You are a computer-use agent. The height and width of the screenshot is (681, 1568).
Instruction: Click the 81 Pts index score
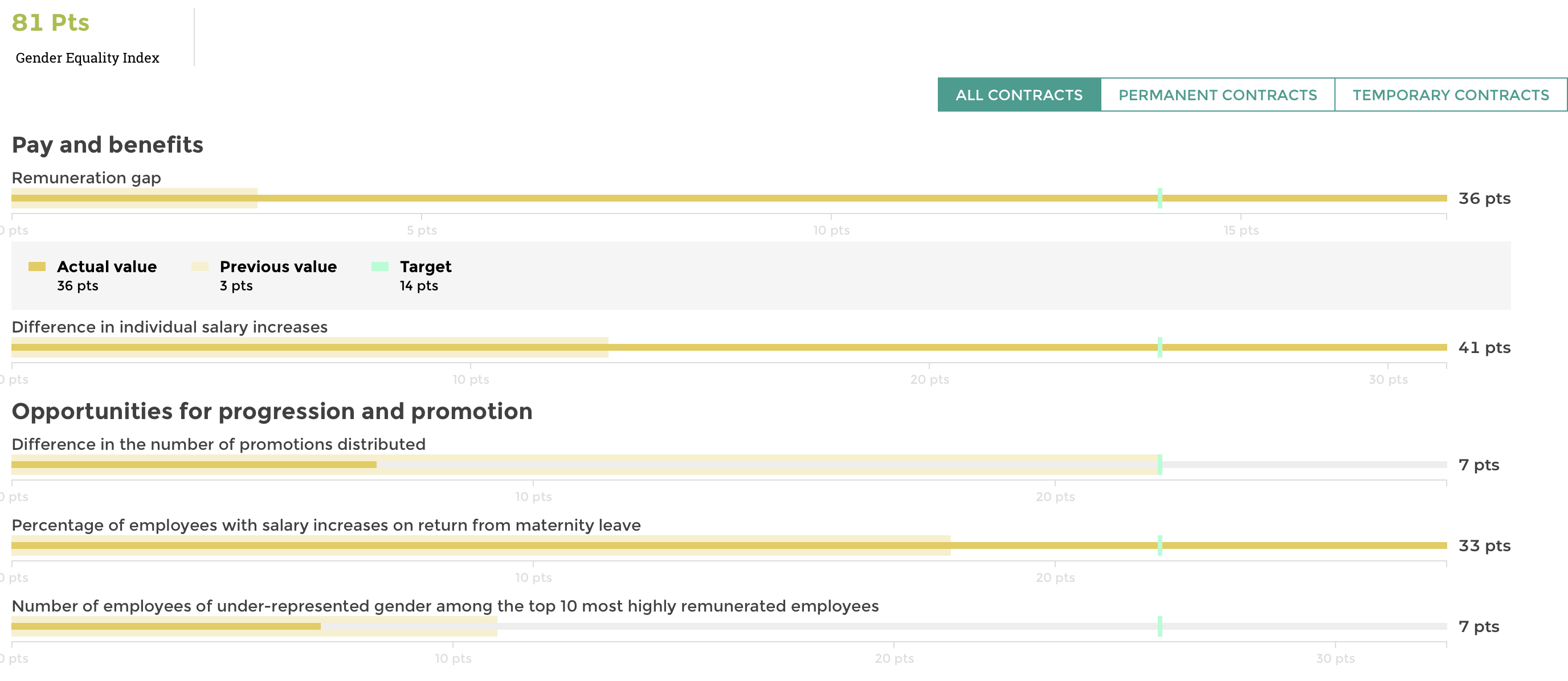tap(51, 23)
